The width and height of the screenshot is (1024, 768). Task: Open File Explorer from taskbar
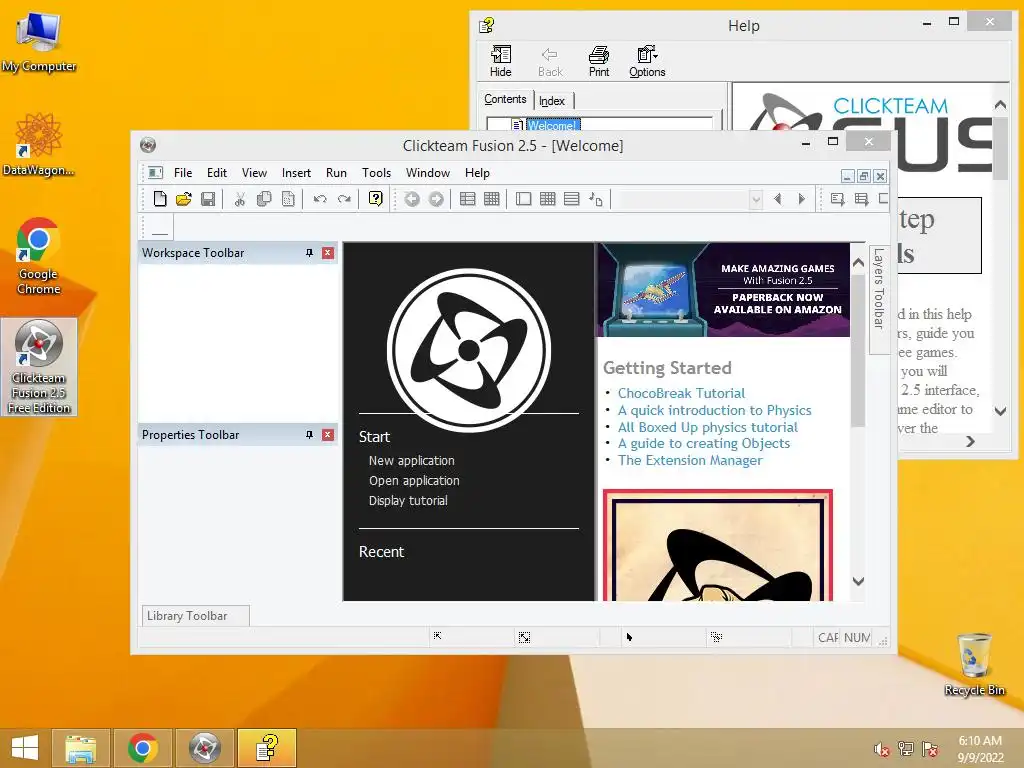[x=81, y=748]
